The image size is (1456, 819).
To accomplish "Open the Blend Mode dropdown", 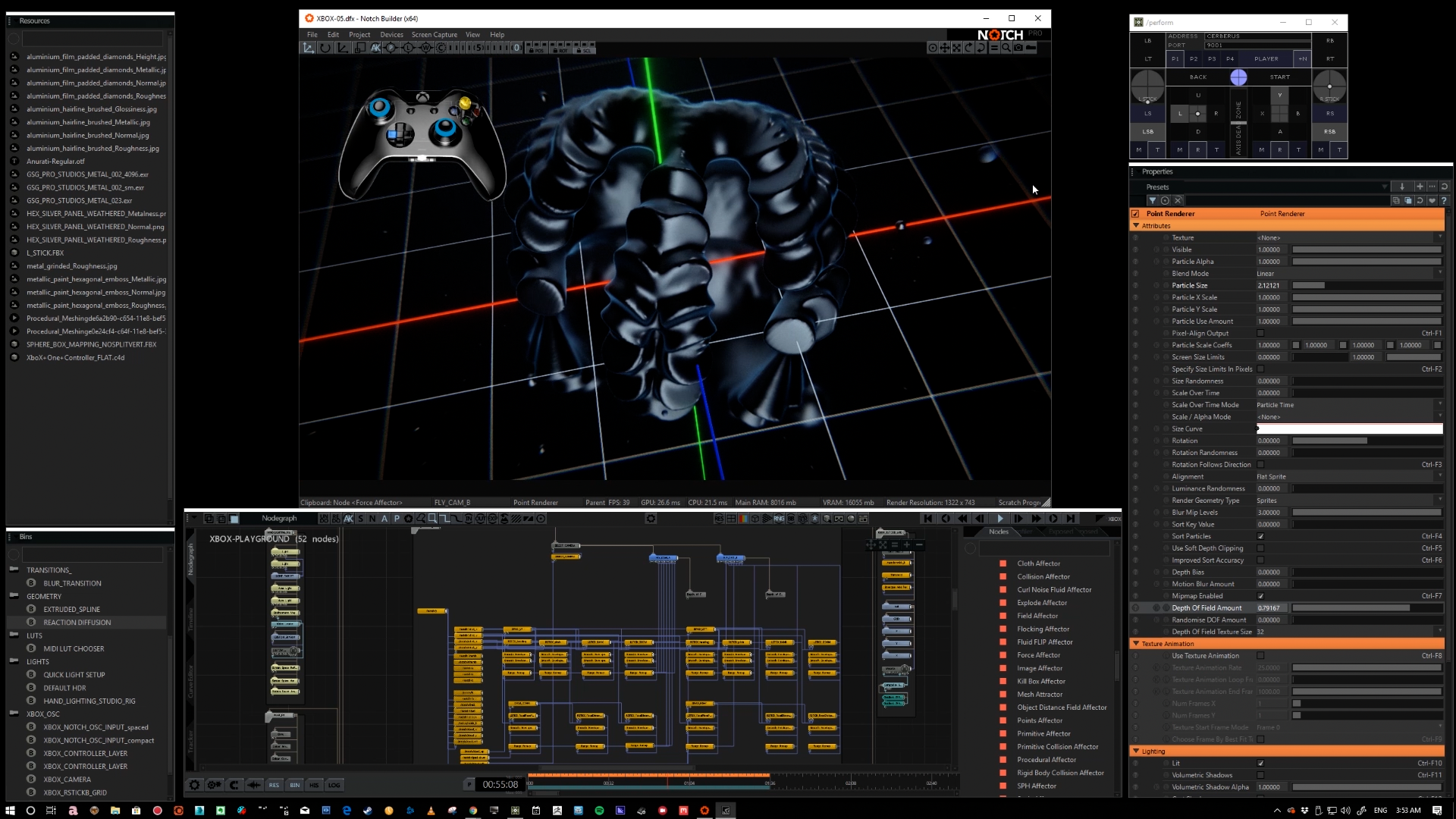I will 1348,274.
